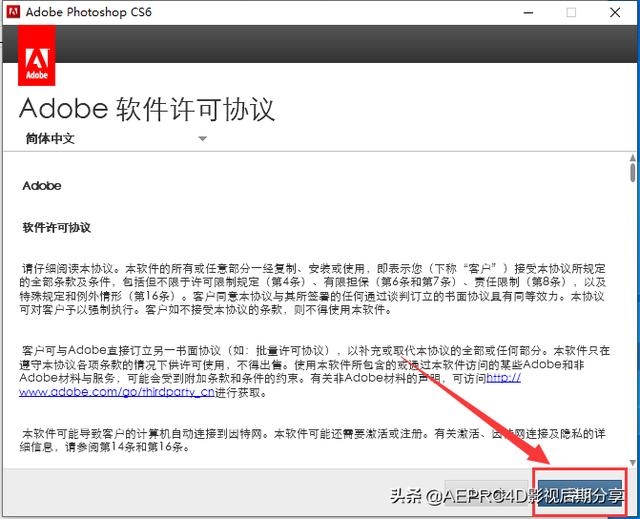Click the scrollbar up arrow of license text
640x519 pixels.
point(633,157)
